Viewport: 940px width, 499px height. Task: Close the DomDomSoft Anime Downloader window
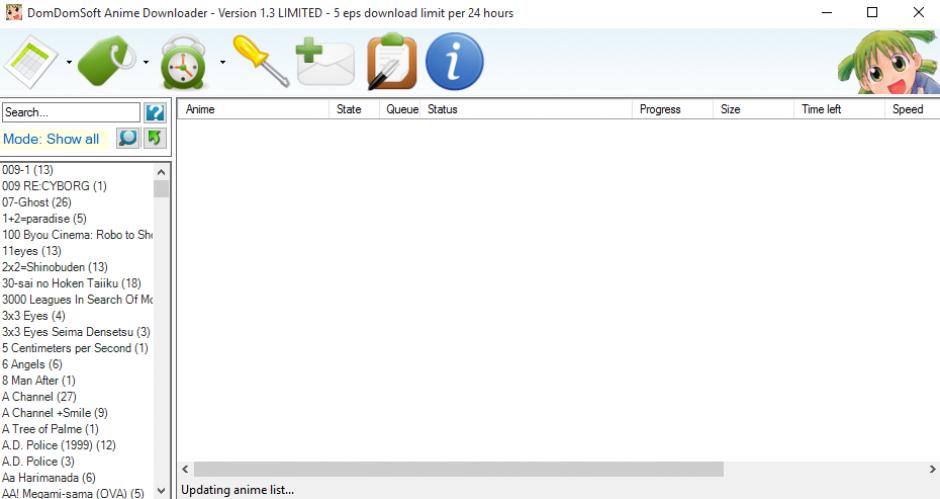coord(918,13)
